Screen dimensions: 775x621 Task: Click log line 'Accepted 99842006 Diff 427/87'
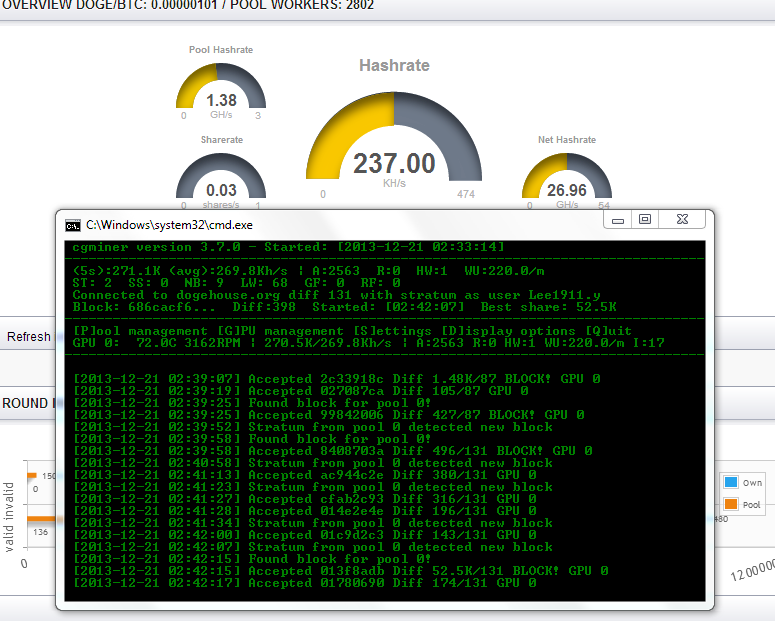tap(329, 415)
